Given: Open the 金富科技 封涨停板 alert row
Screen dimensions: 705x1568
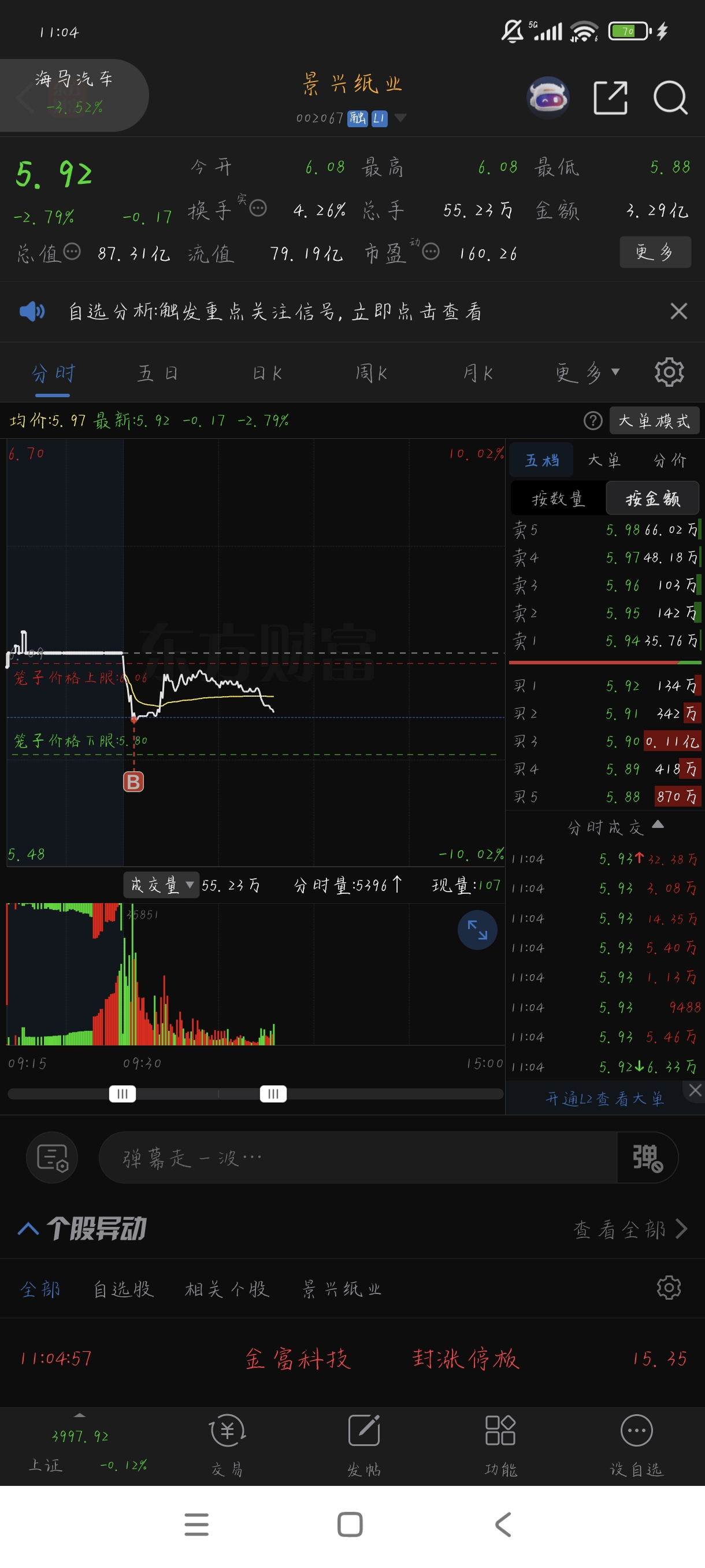Looking at the screenshot, I should coord(352,1359).
